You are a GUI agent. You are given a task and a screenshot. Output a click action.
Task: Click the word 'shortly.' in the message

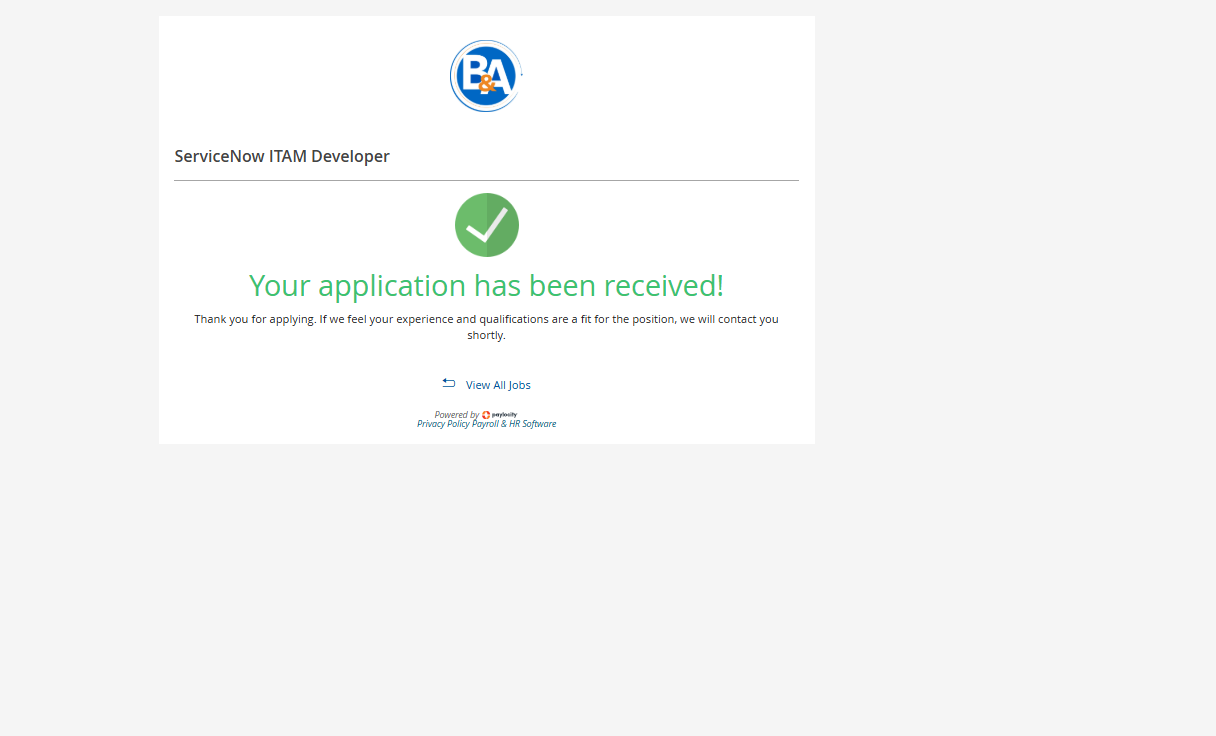pos(486,336)
